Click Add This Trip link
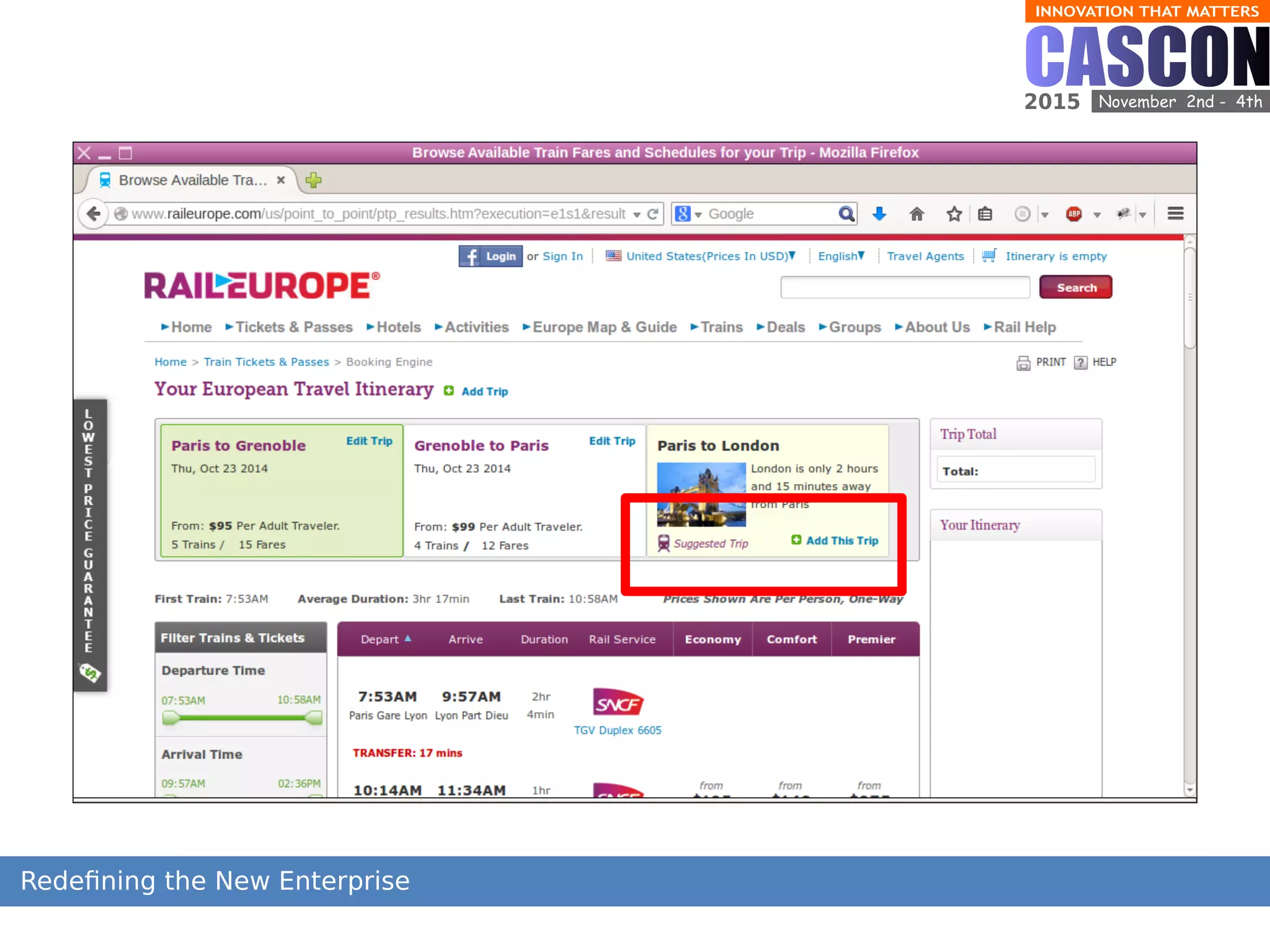The image size is (1270, 952). coord(841,540)
